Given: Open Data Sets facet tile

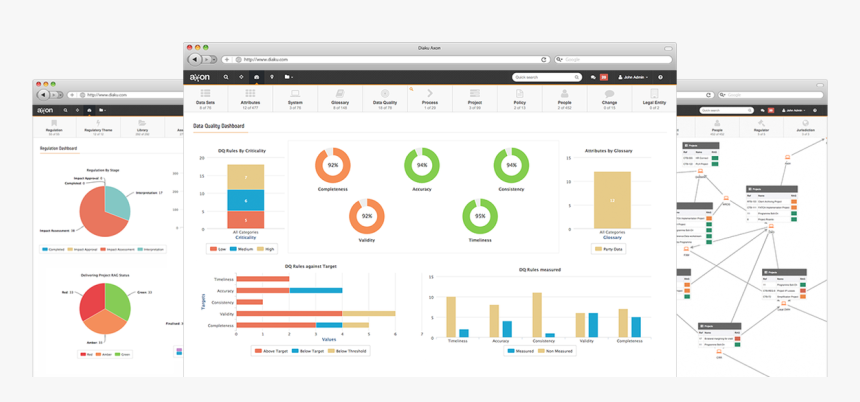Looking at the screenshot, I should tap(205, 98).
